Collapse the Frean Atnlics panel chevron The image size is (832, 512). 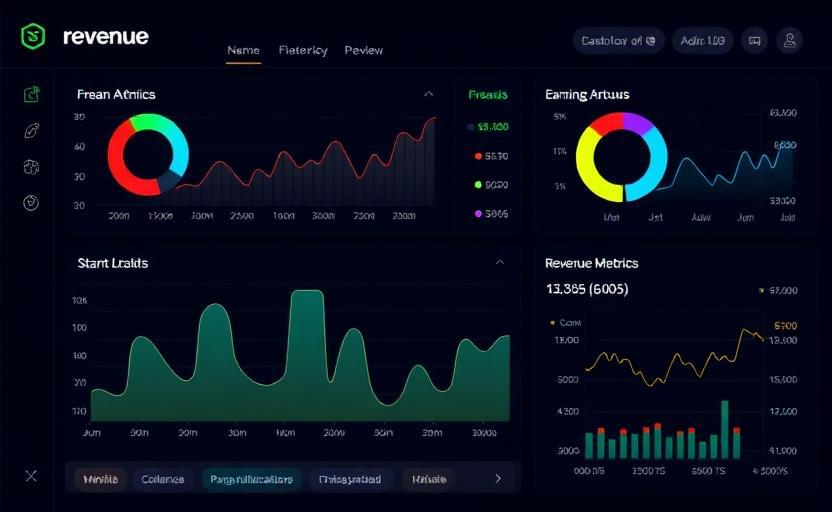pos(429,94)
